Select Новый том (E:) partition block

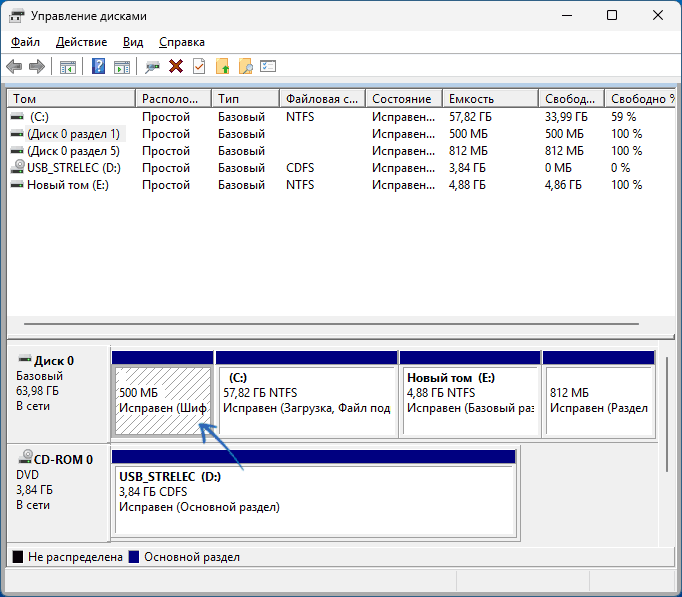tap(470, 400)
